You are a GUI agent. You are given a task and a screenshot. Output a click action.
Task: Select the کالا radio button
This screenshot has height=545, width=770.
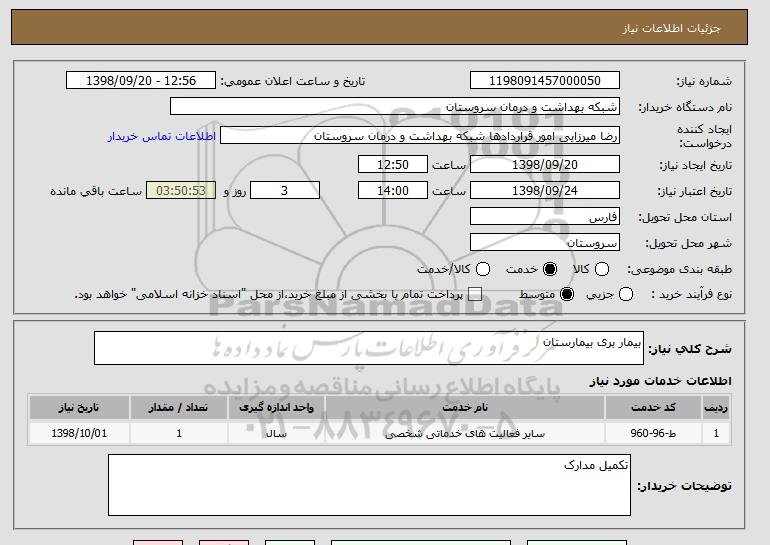coord(602,269)
